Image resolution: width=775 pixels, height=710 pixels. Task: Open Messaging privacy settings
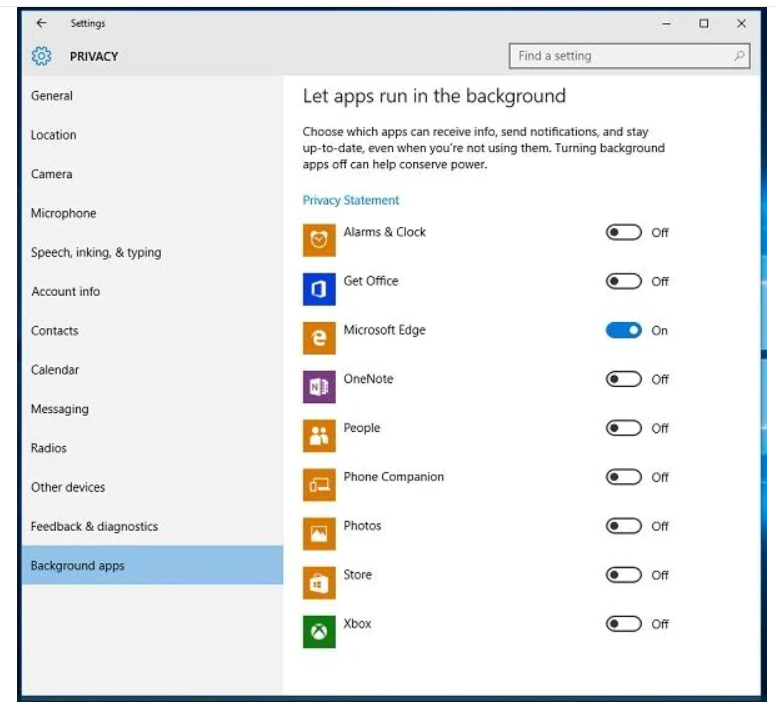152,409
